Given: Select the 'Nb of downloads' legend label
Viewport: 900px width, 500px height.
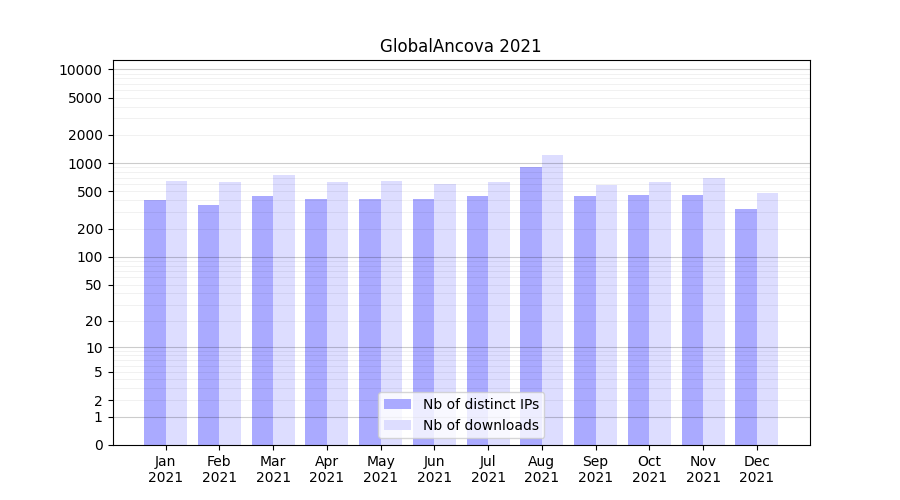Looking at the screenshot, I should click(480, 425).
